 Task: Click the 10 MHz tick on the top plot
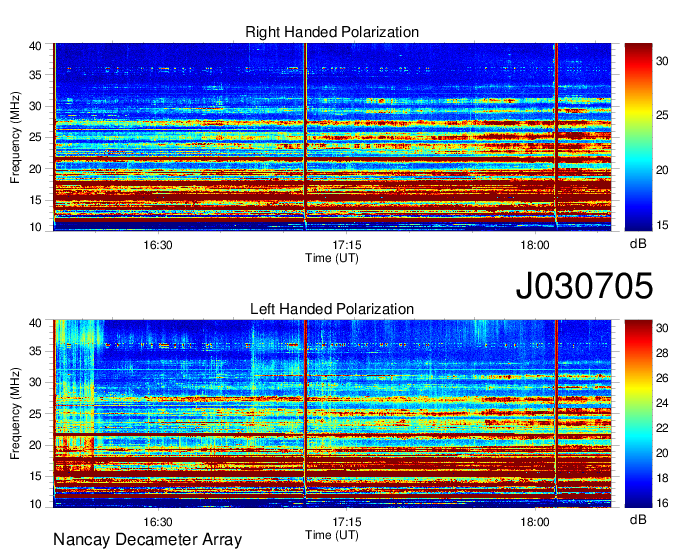click(35, 227)
